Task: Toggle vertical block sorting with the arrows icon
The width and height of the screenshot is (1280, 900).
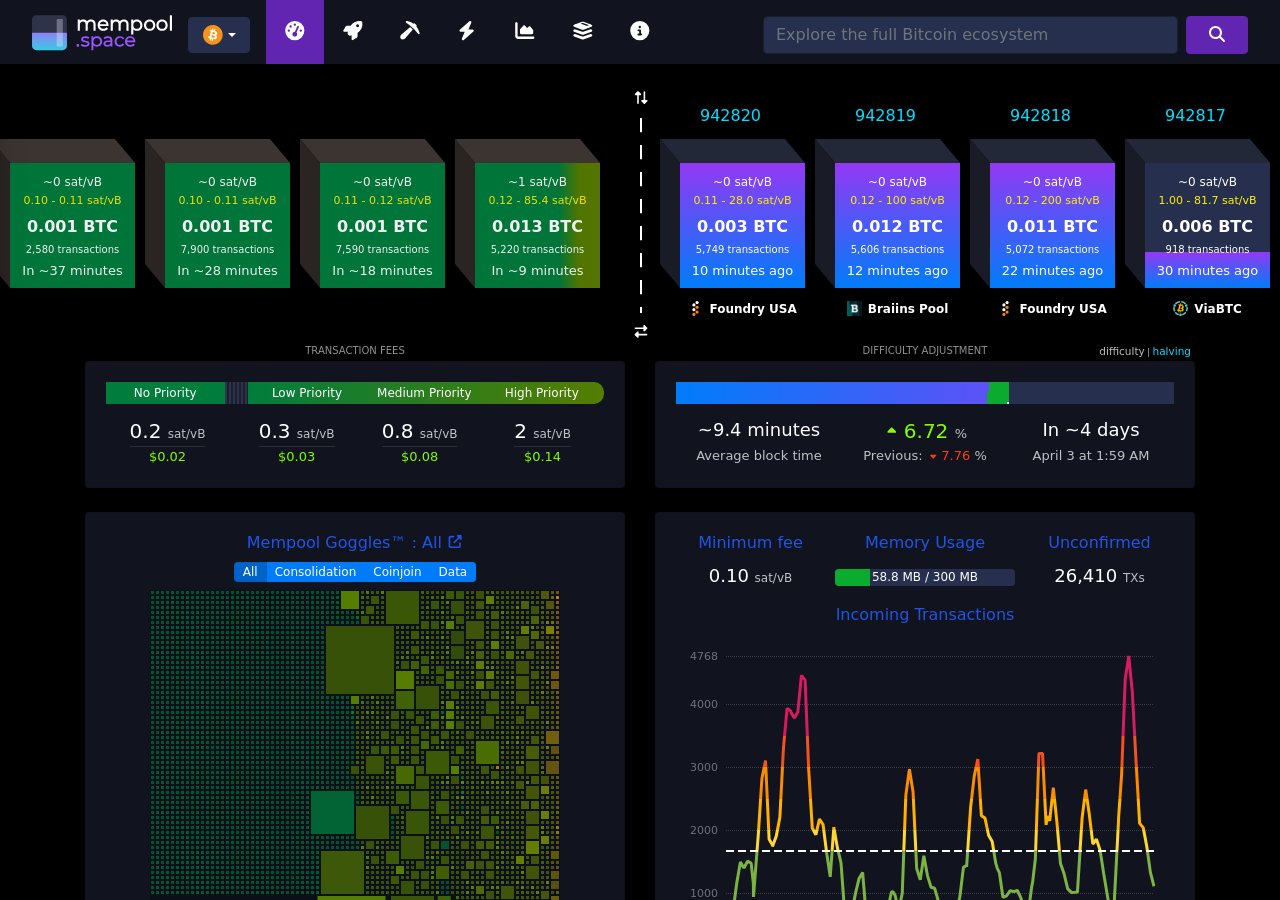Action: pyautogui.click(x=640, y=97)
